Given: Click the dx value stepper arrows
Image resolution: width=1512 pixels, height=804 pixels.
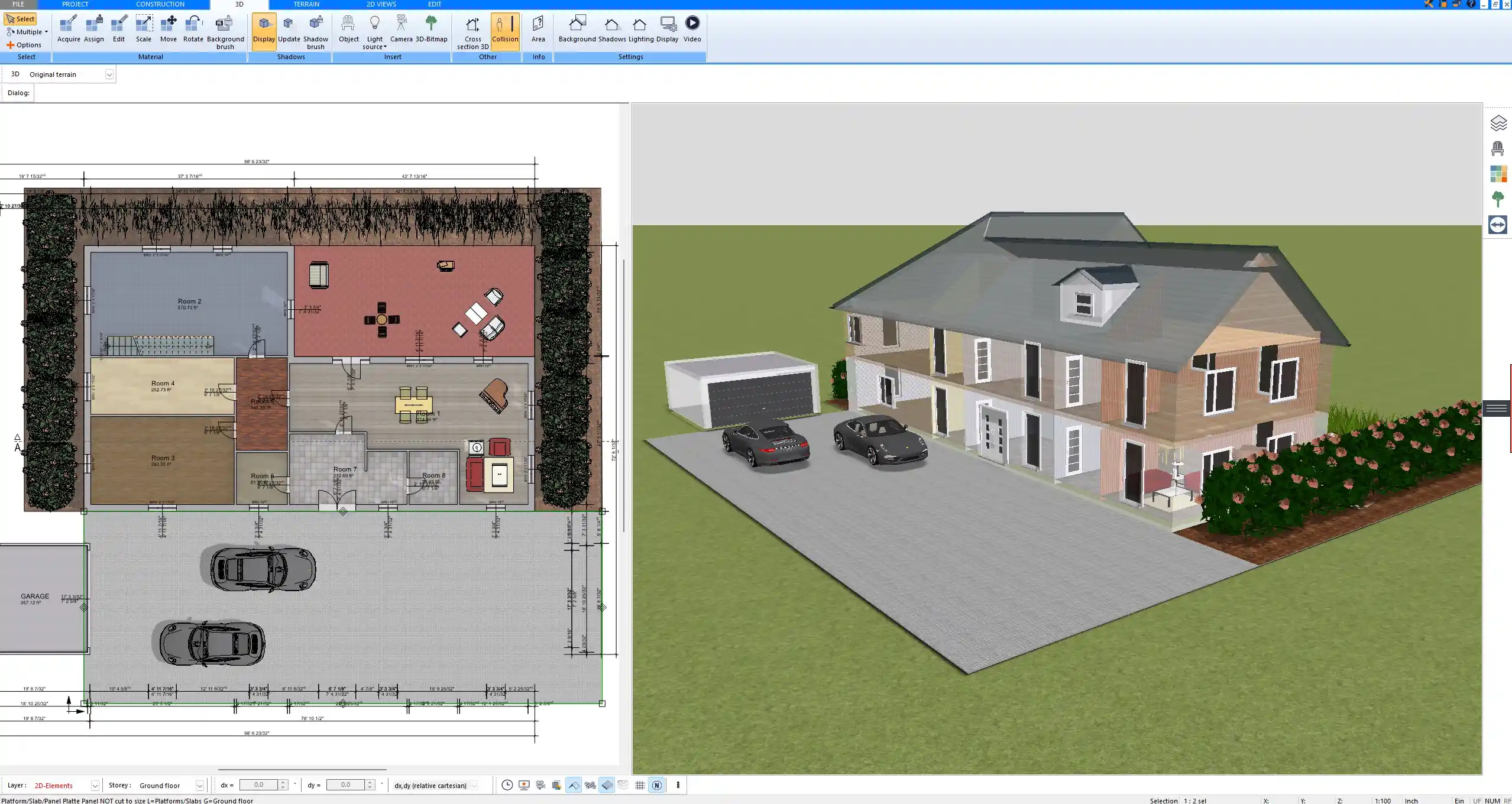Looking at the screenshot, I should coord(283,785).
